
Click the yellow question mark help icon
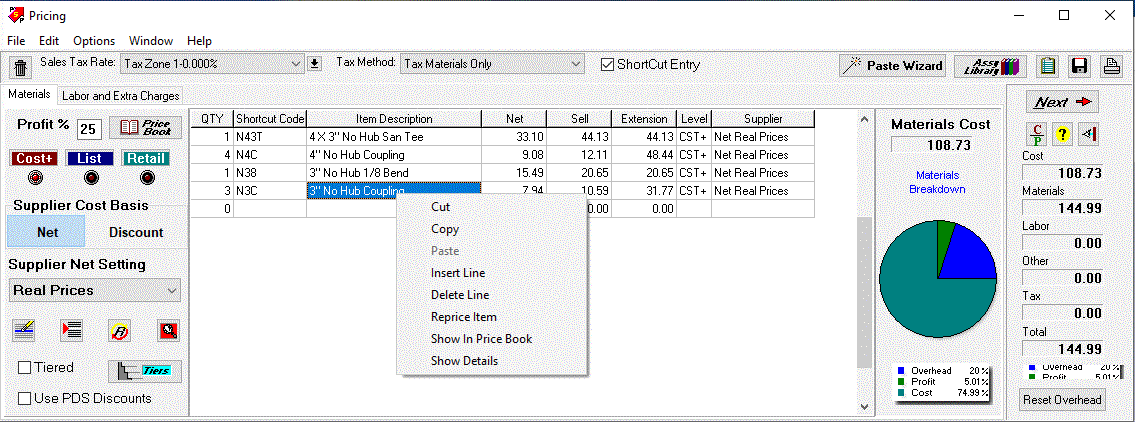(x=1061, y=134)
